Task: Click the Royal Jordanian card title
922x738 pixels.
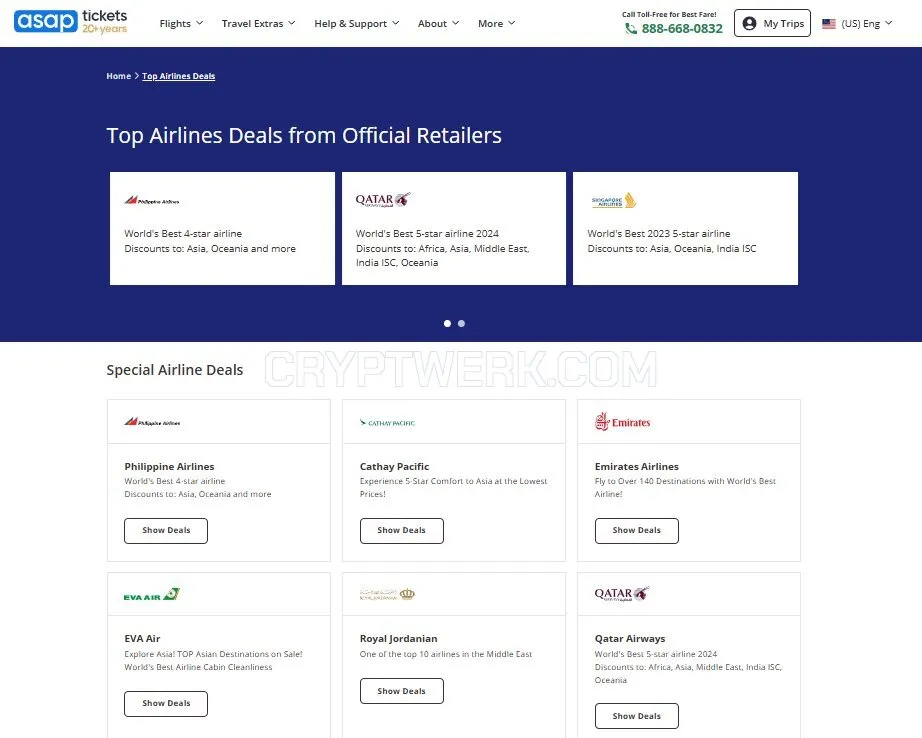Action: (x=399, y=639)
